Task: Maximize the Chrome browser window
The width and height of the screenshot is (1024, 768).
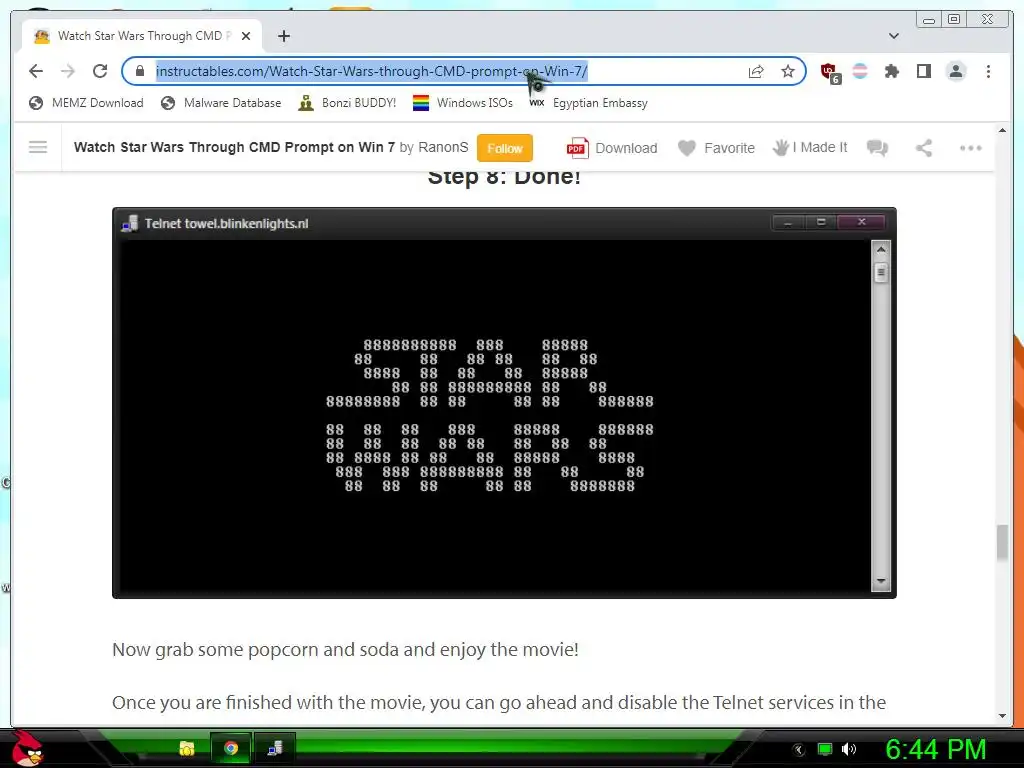Action: [953, 20]
